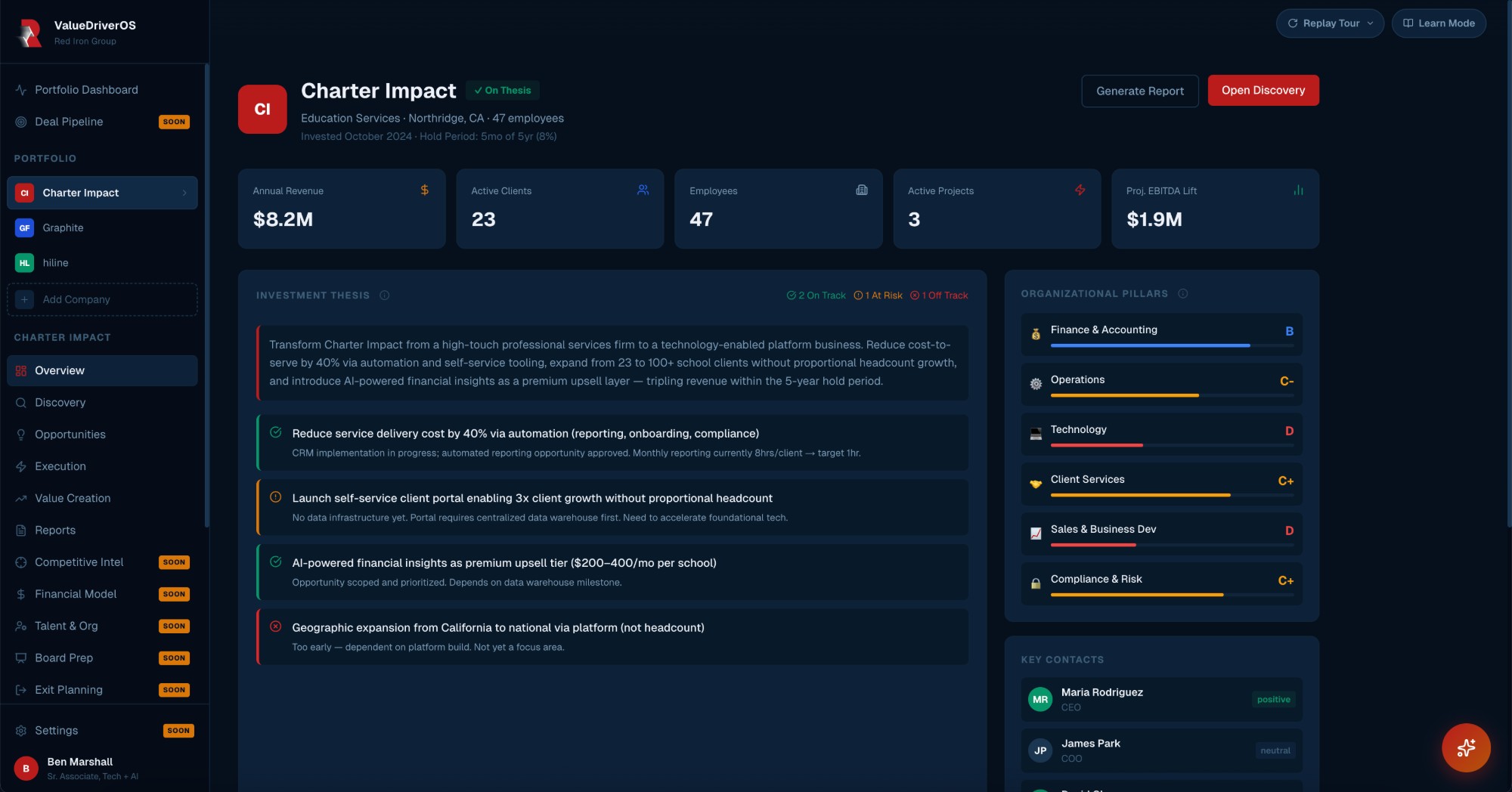Click the Finance & Accounting progress bar
The height and width of the screenshot is (792, 1512).
[x=1149, y=345]
